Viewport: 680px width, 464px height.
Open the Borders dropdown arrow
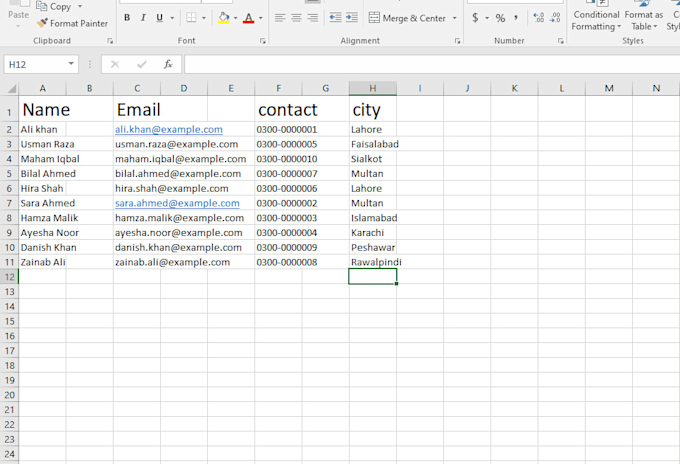204,18
